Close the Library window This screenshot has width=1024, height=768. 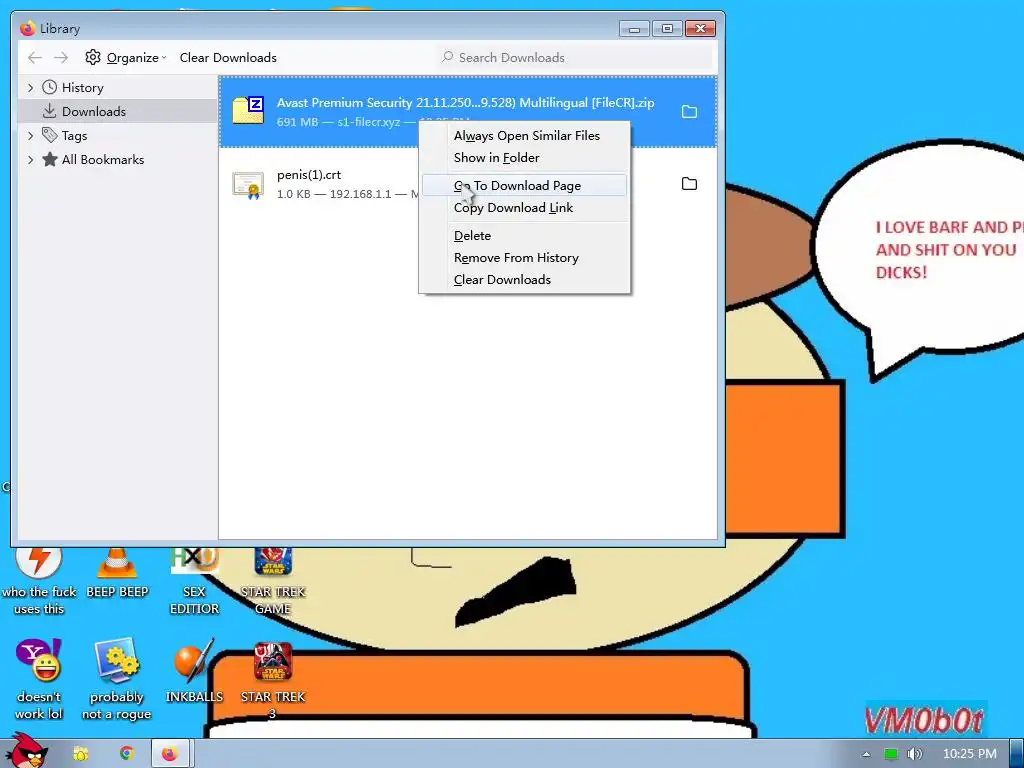pyautogui.click(x=700, y=29)
